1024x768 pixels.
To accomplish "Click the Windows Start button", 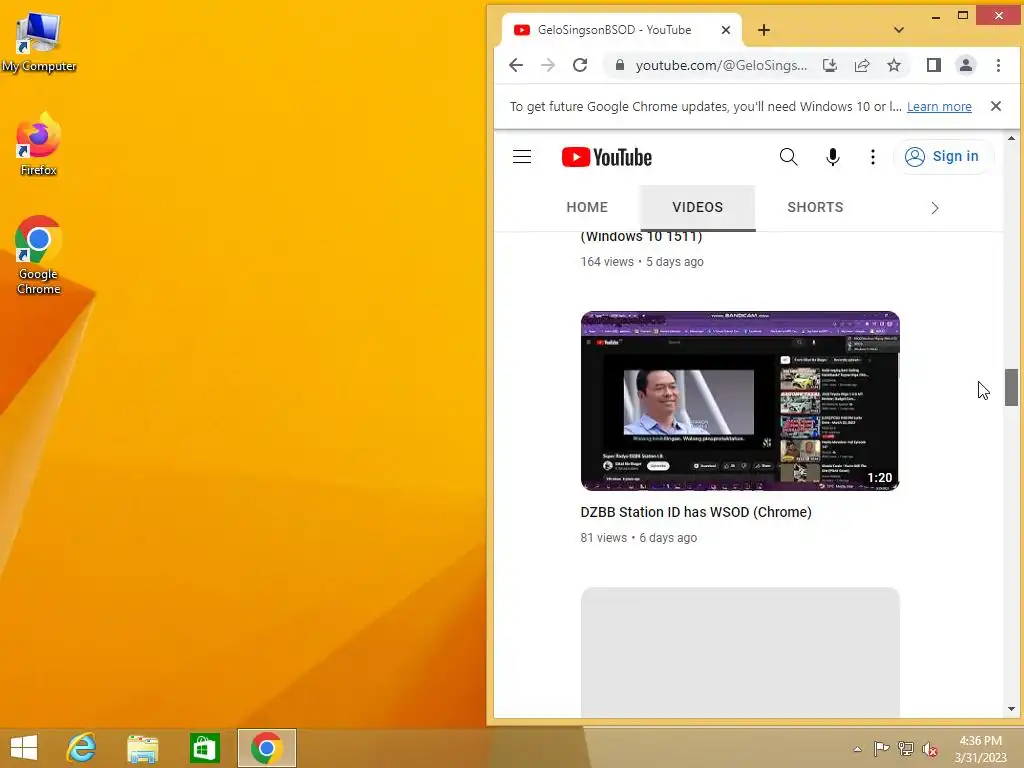I will [x=24, y=748].
